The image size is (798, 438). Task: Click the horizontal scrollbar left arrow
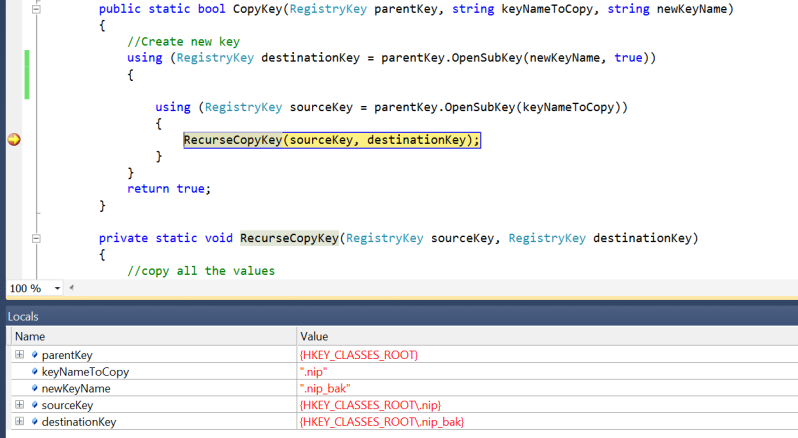click(72, 288)
